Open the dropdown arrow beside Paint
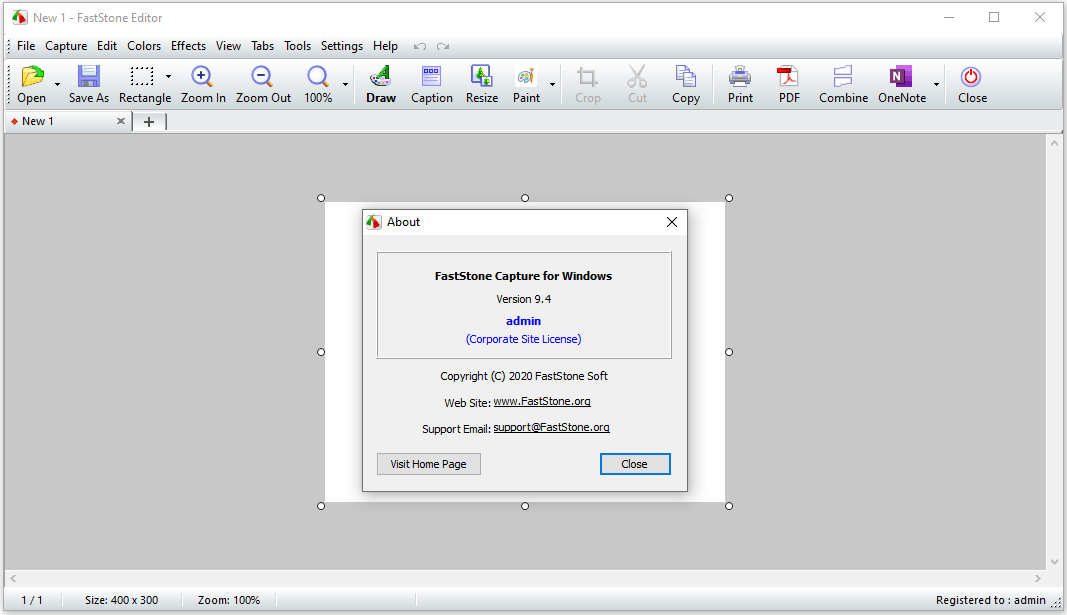The height and width of the screenshot is (615, 1067). [x=552, y=84]
